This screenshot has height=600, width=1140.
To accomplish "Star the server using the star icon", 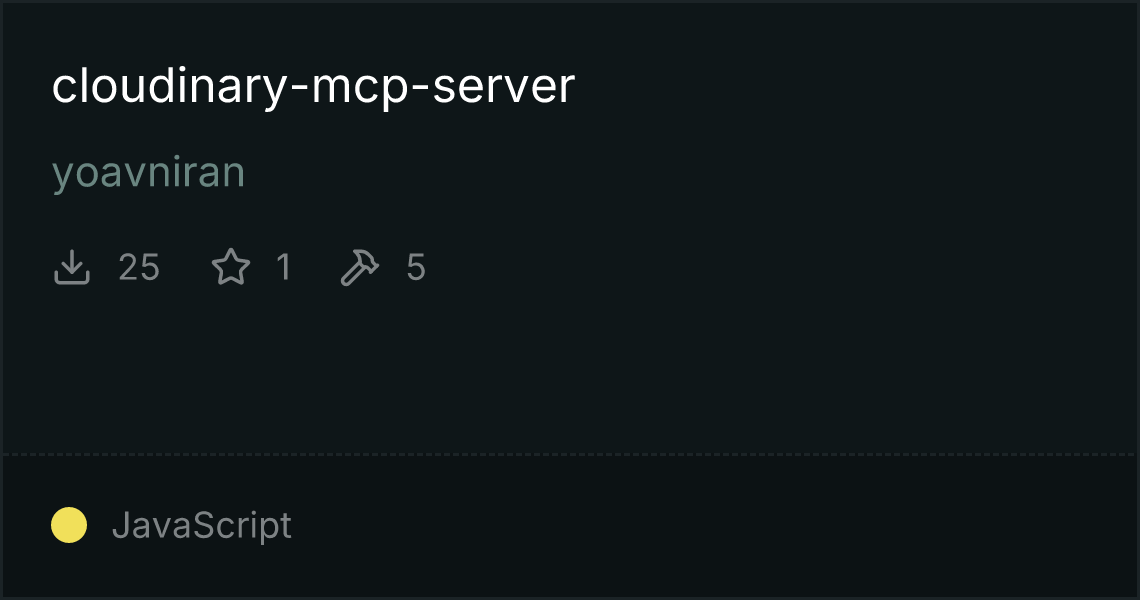I will (x=231, y=267).
